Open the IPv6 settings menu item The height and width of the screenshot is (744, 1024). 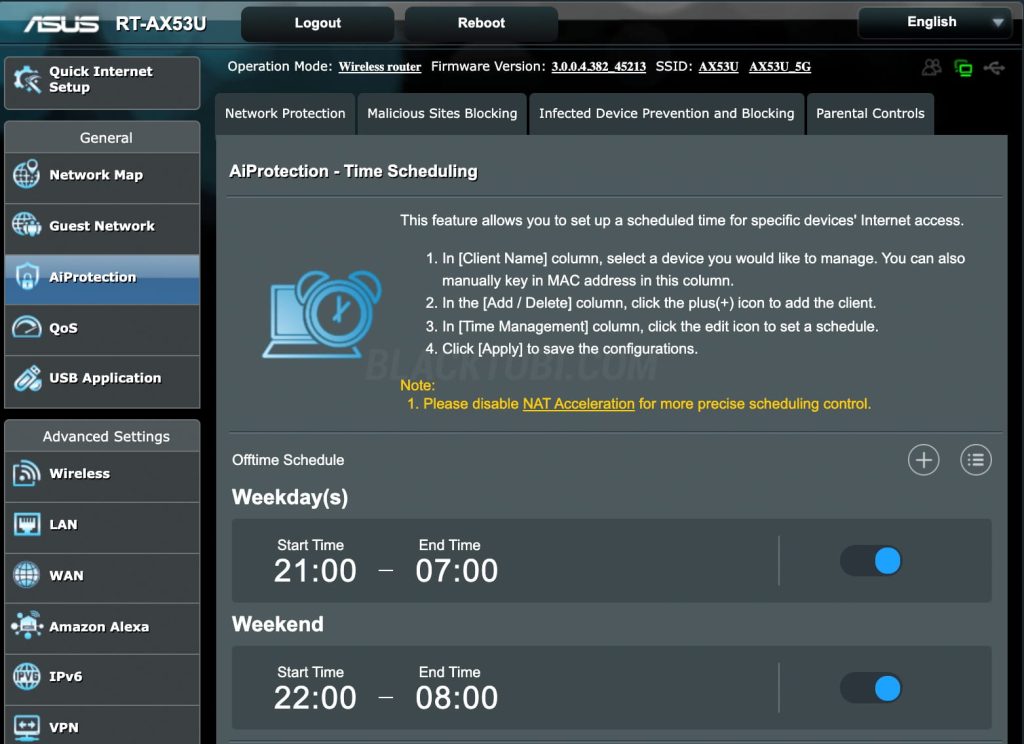[102, 678]
